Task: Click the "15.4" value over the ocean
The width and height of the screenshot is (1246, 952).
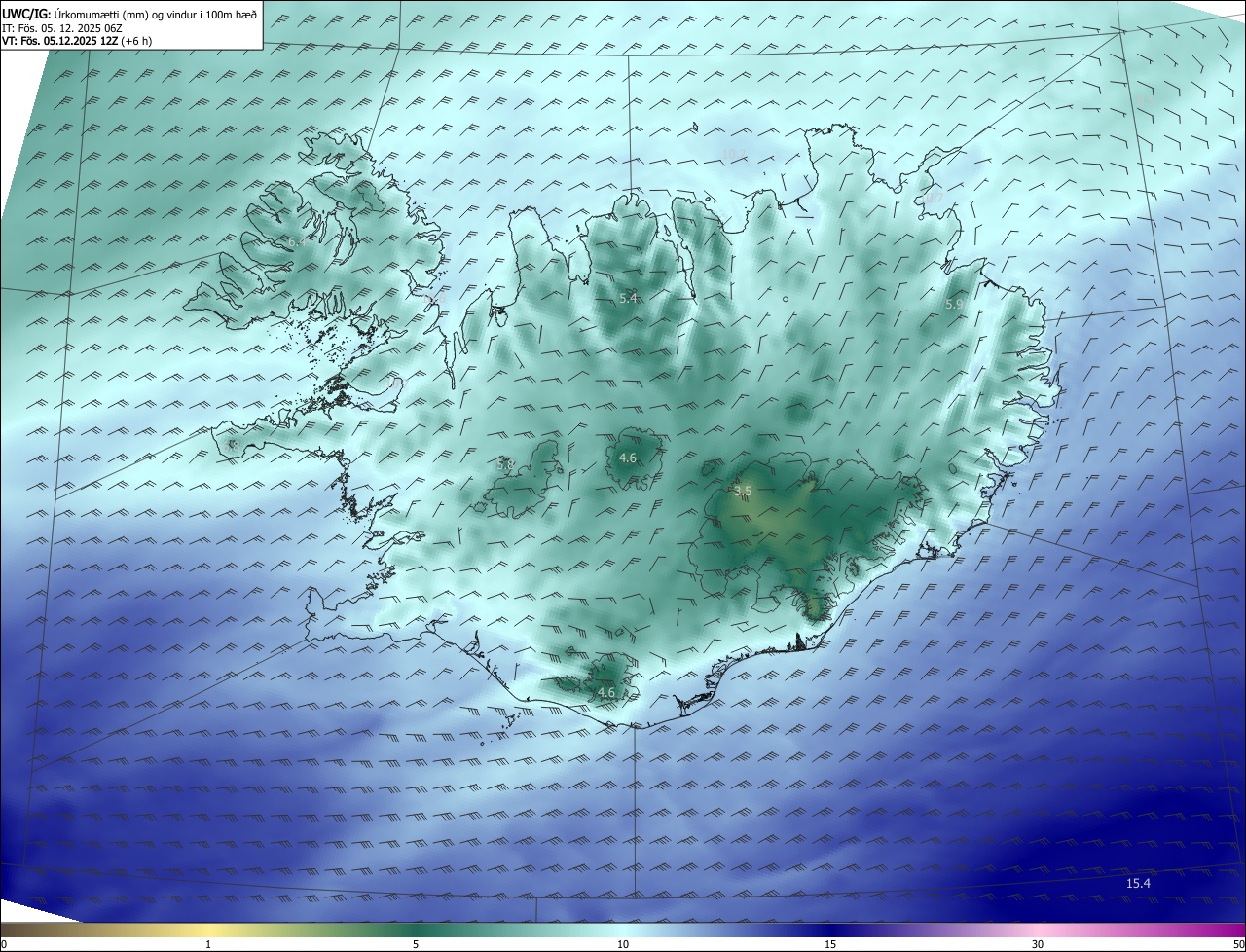Action: tap(1138, 883)
